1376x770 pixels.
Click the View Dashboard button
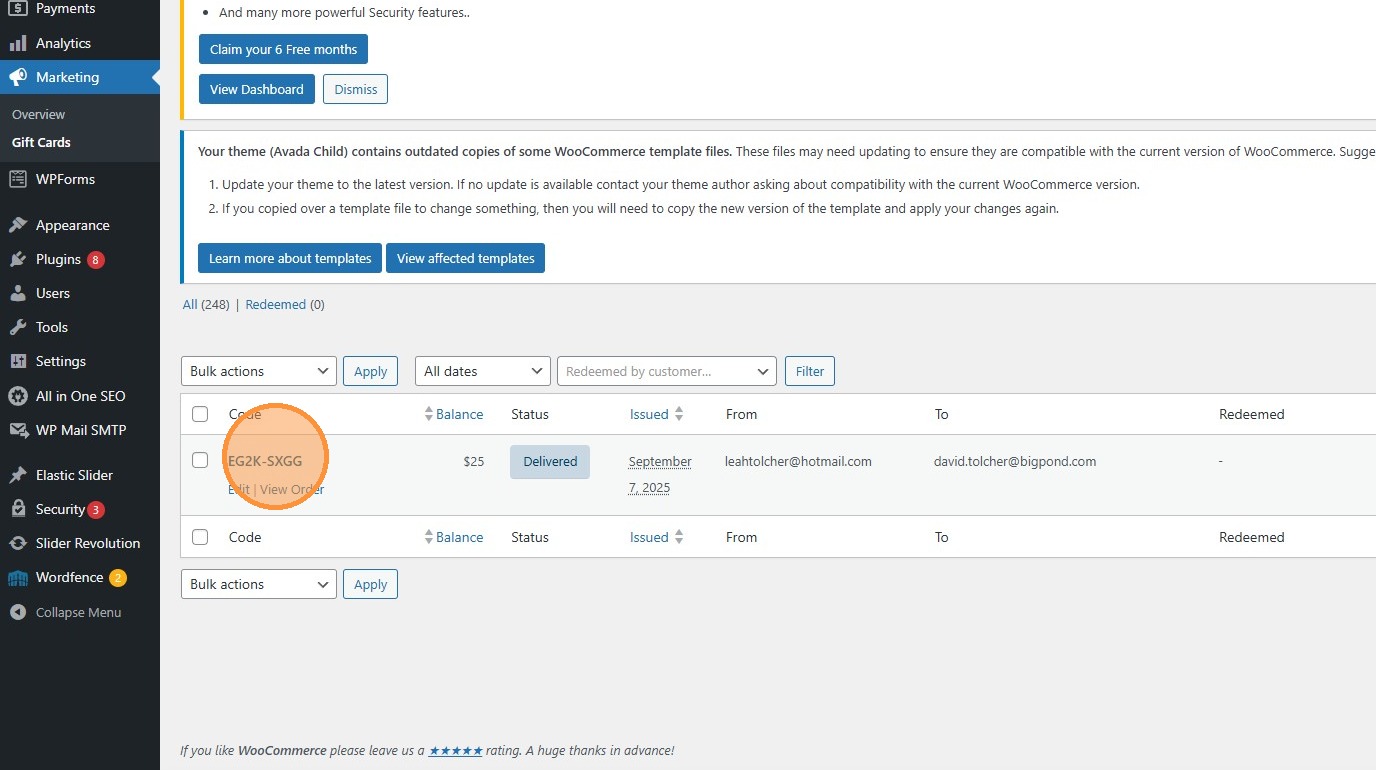257,89
